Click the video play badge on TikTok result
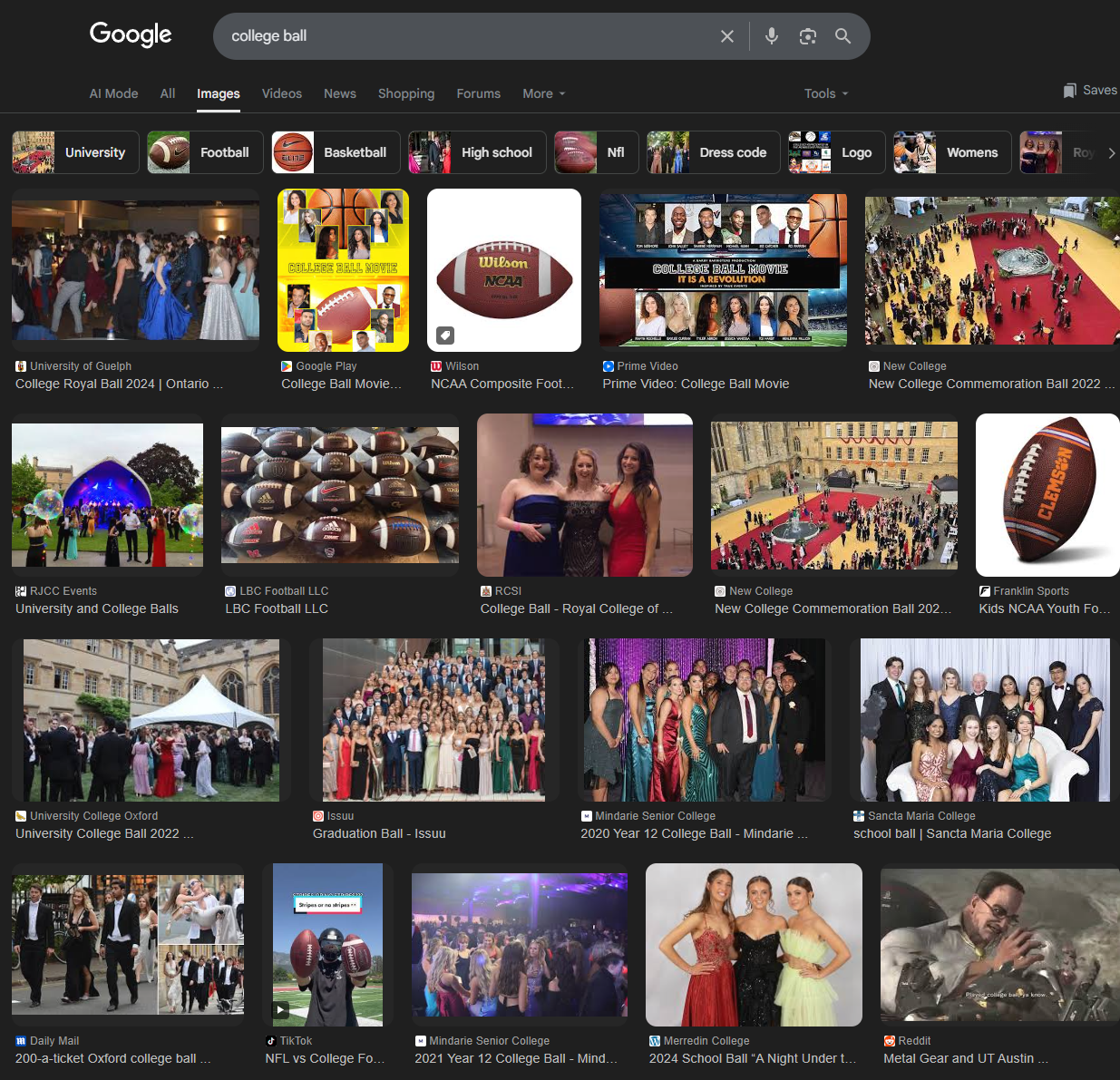1120x1080 pixels. (x=282, y=1009)
